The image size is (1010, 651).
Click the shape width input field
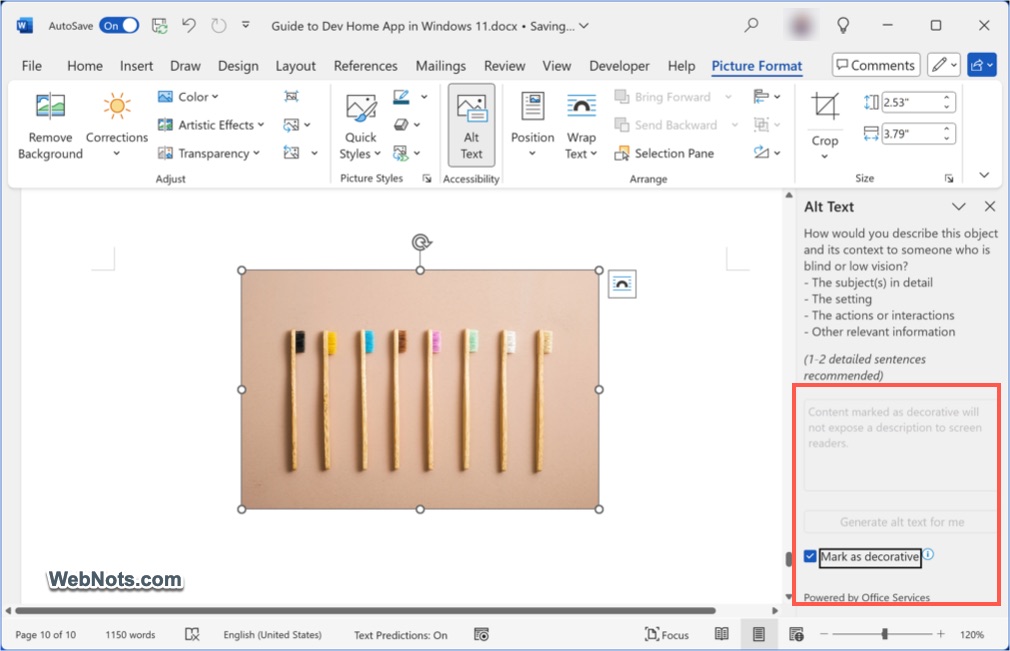click(x=912, y=134)
